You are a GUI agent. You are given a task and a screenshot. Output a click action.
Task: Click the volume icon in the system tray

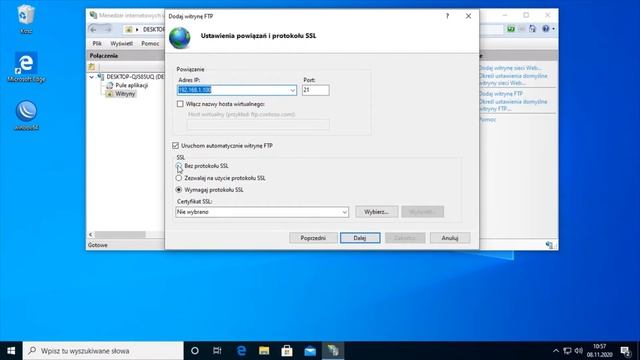[x=578, y=351]
